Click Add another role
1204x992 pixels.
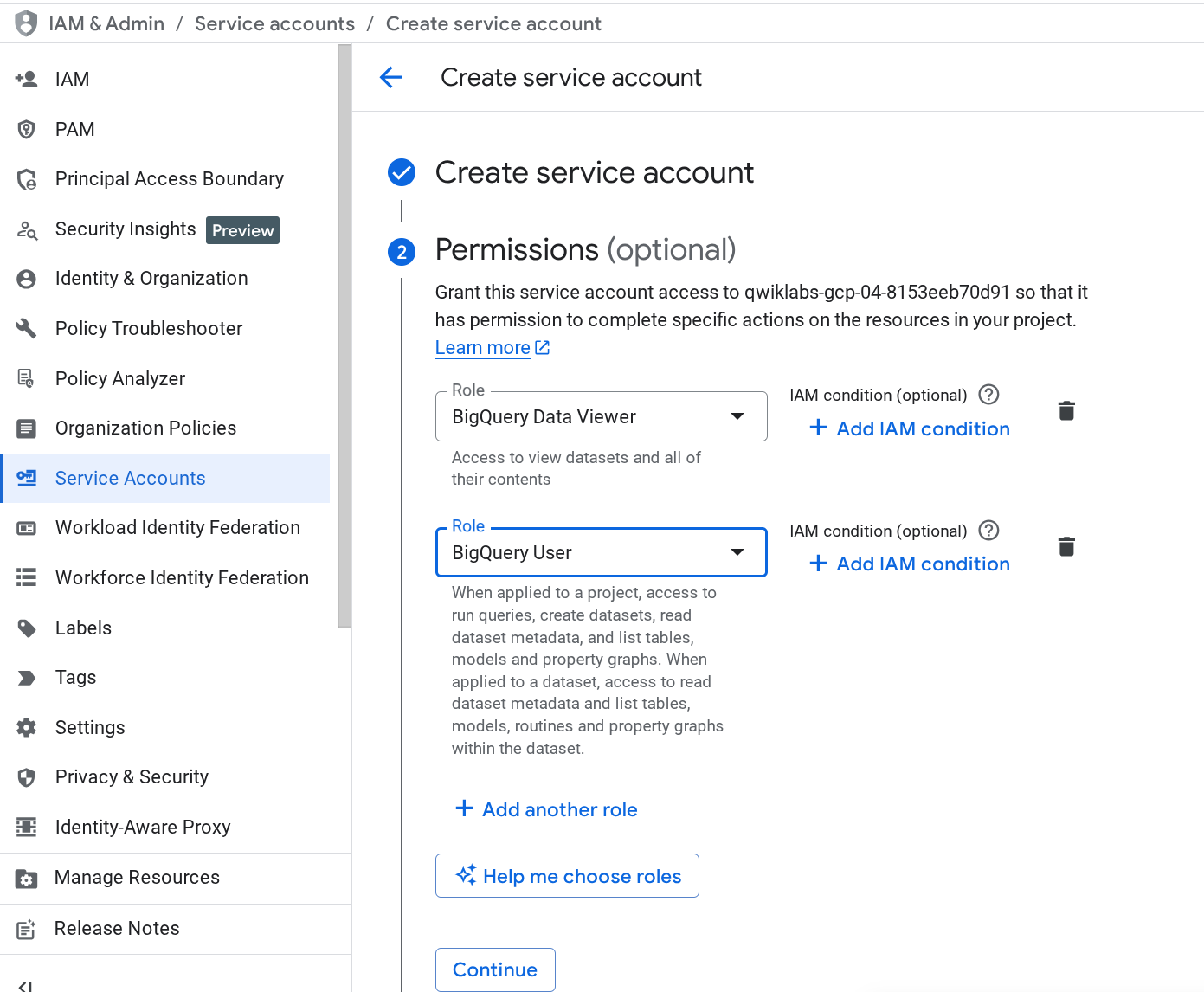tap(546, 809)
